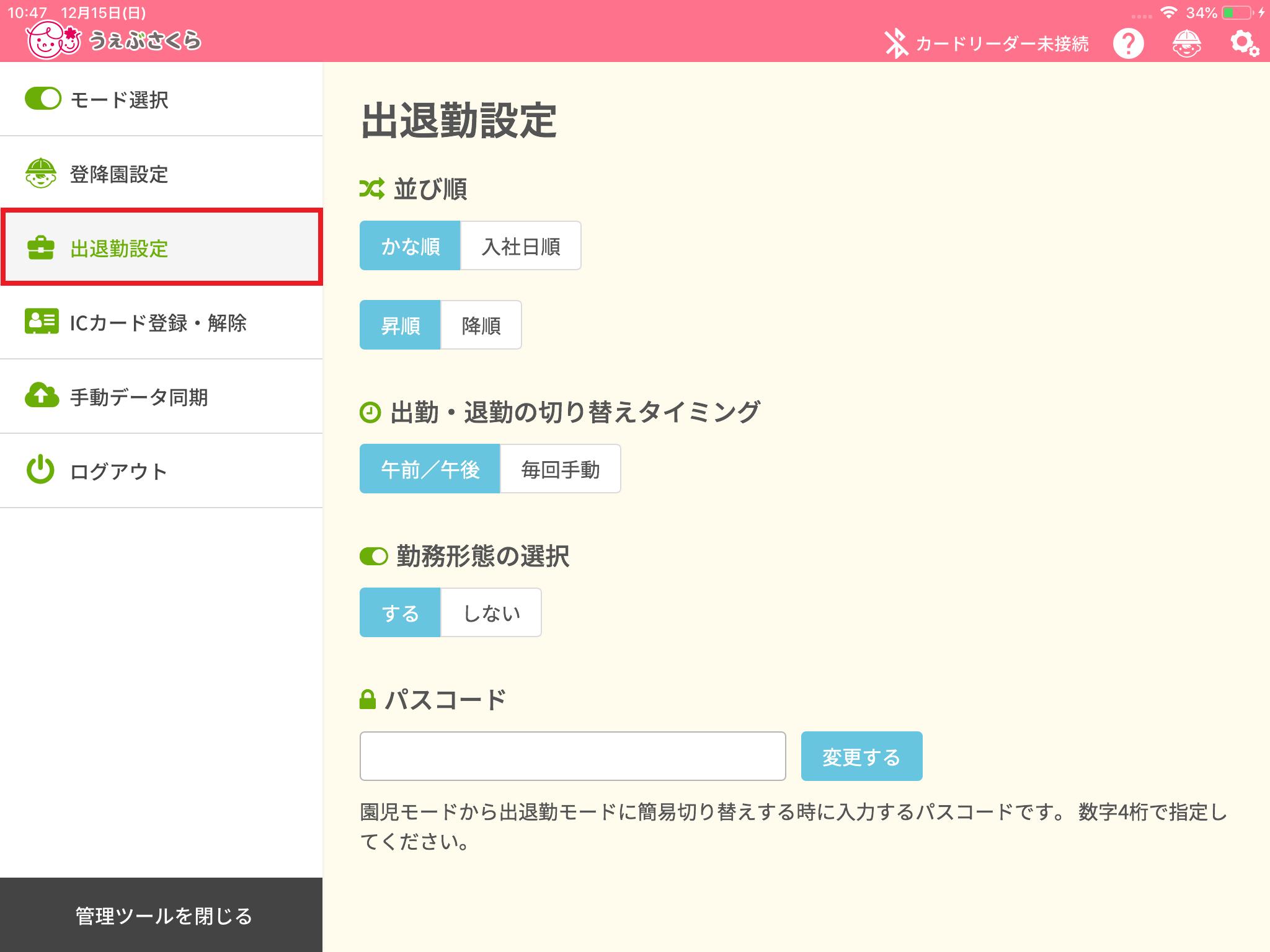Image resolution: width=1270 pixels, height=952 pixels.
Task: Tap the 10:47 clock in status bar
Action: tap(27, 12)
